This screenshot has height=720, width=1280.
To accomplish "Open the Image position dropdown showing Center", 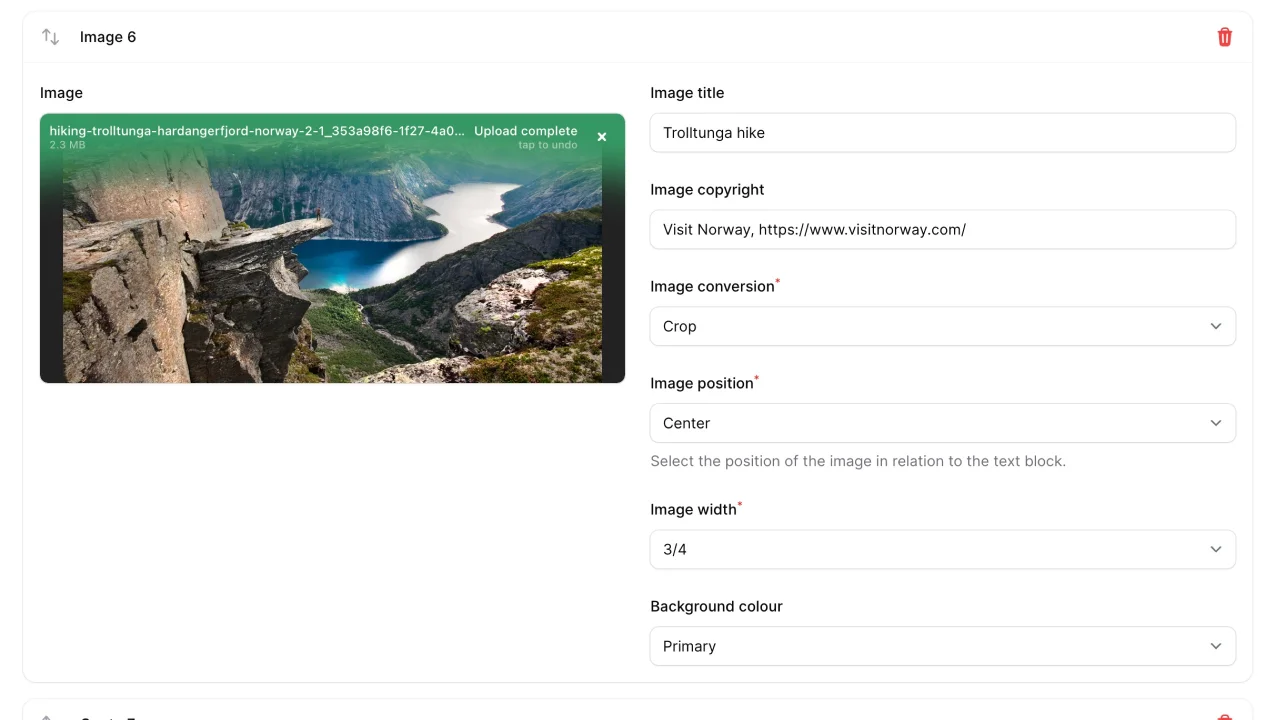I will coord(942,423).
